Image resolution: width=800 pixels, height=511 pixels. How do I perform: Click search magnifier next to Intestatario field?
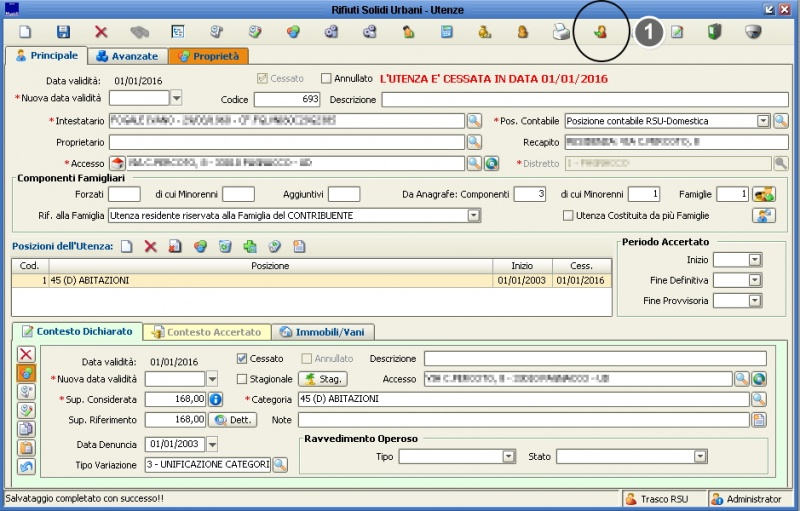click(x=475, y=121)
